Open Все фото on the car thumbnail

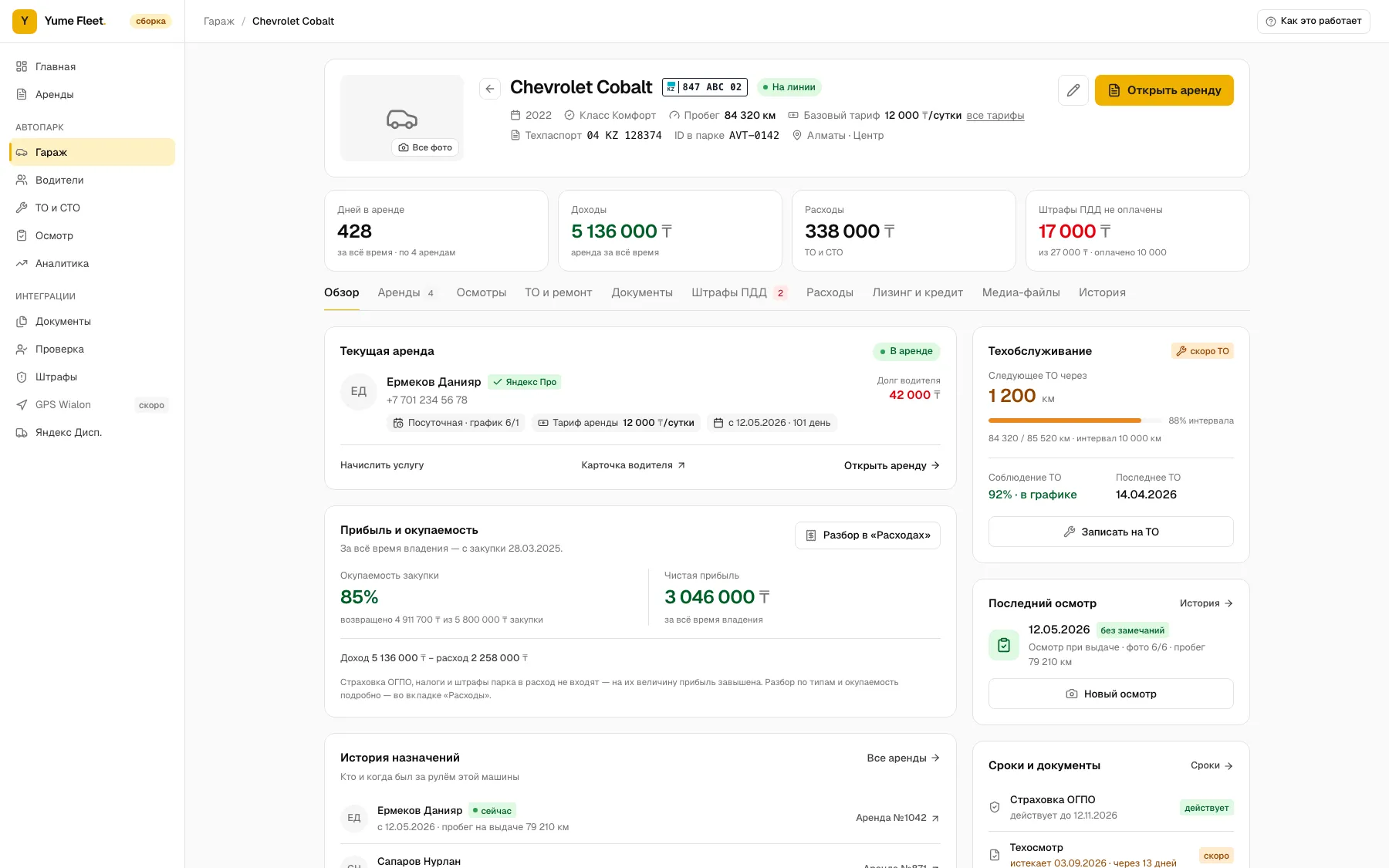[x=425, y=147]
